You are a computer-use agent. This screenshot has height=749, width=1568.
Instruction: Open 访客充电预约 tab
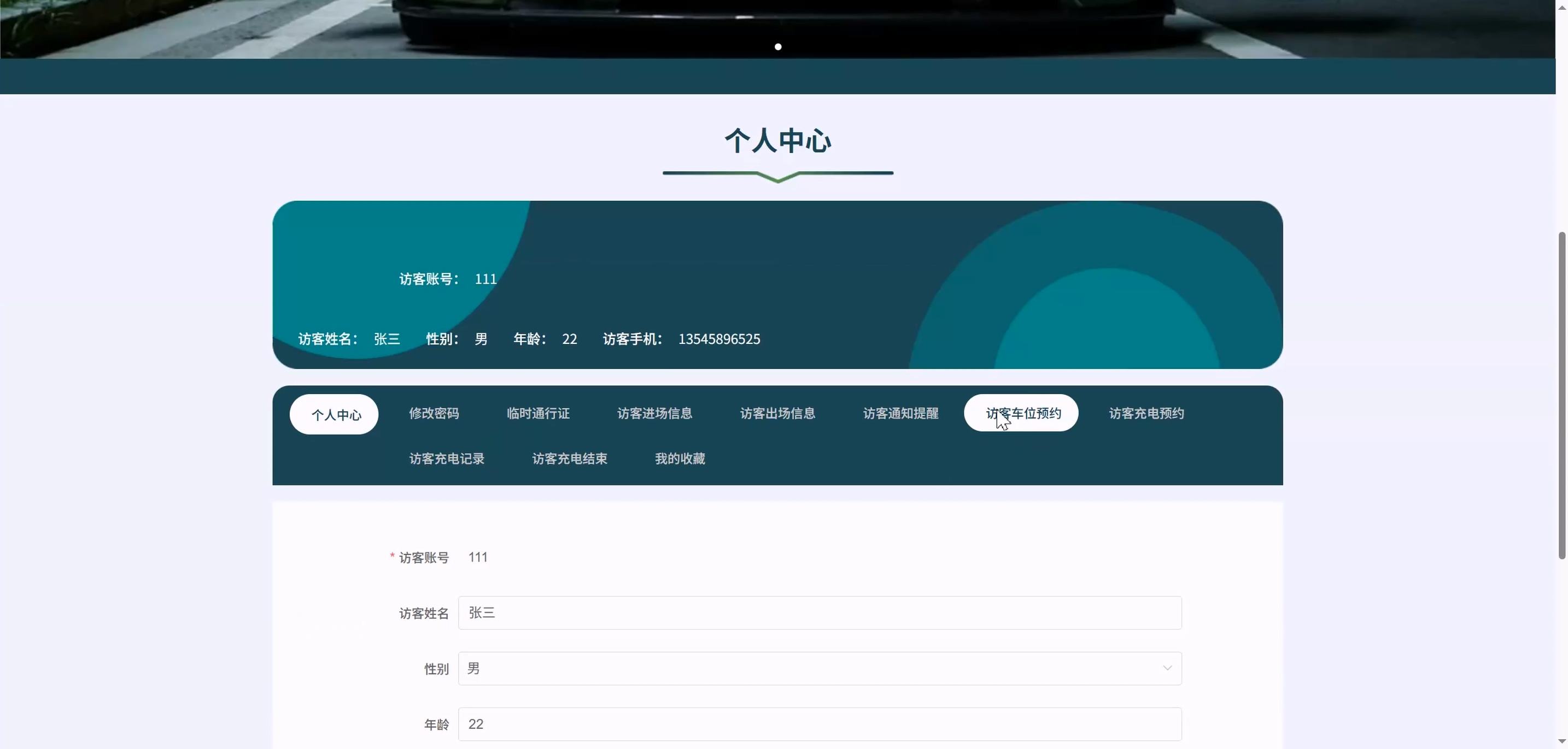coord(1146,413)
